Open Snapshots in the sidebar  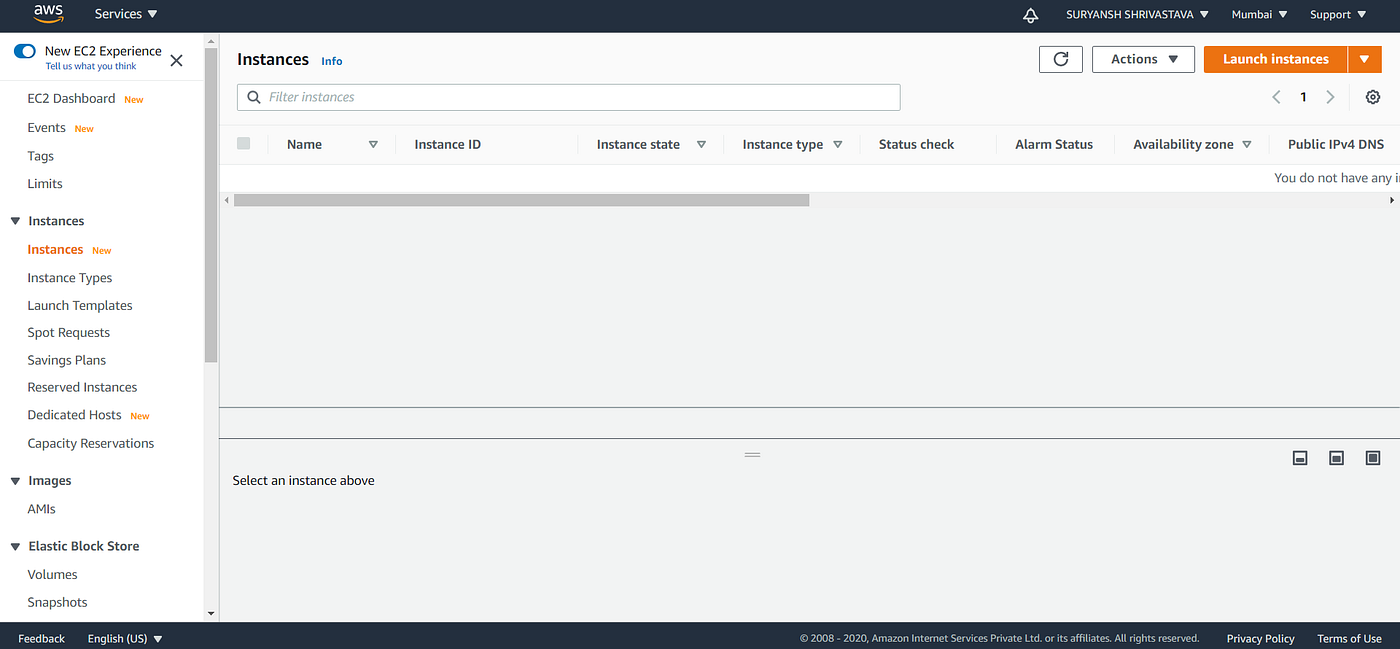click(57, 602)
